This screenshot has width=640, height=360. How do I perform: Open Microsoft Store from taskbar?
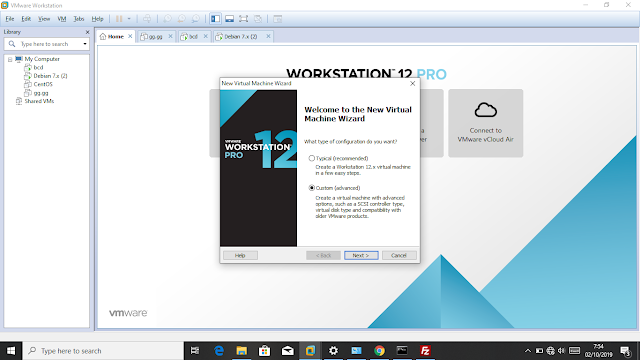(264, 351)
